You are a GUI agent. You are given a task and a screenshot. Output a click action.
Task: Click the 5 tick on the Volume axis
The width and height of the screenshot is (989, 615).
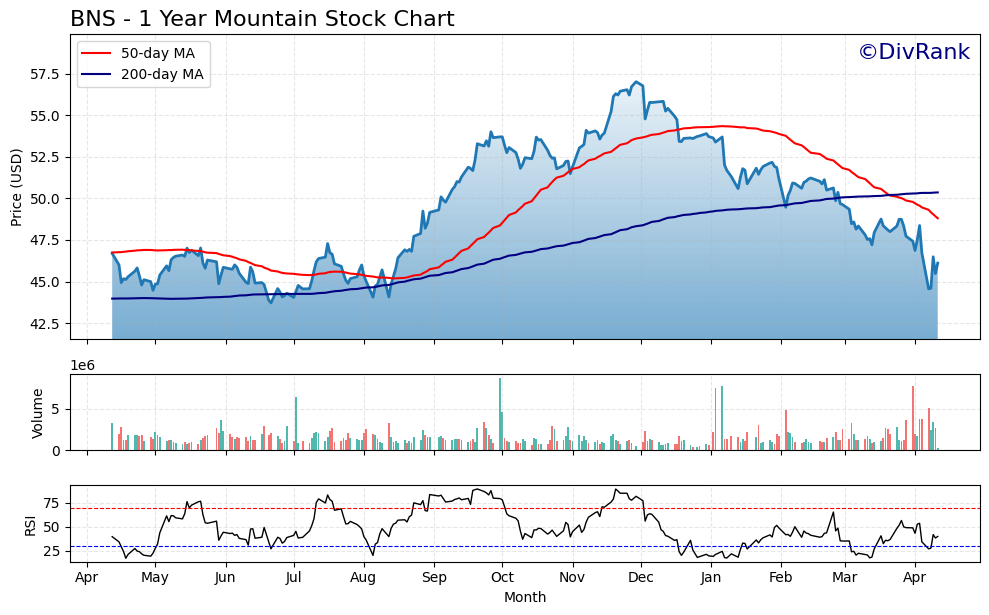[56, 410]
